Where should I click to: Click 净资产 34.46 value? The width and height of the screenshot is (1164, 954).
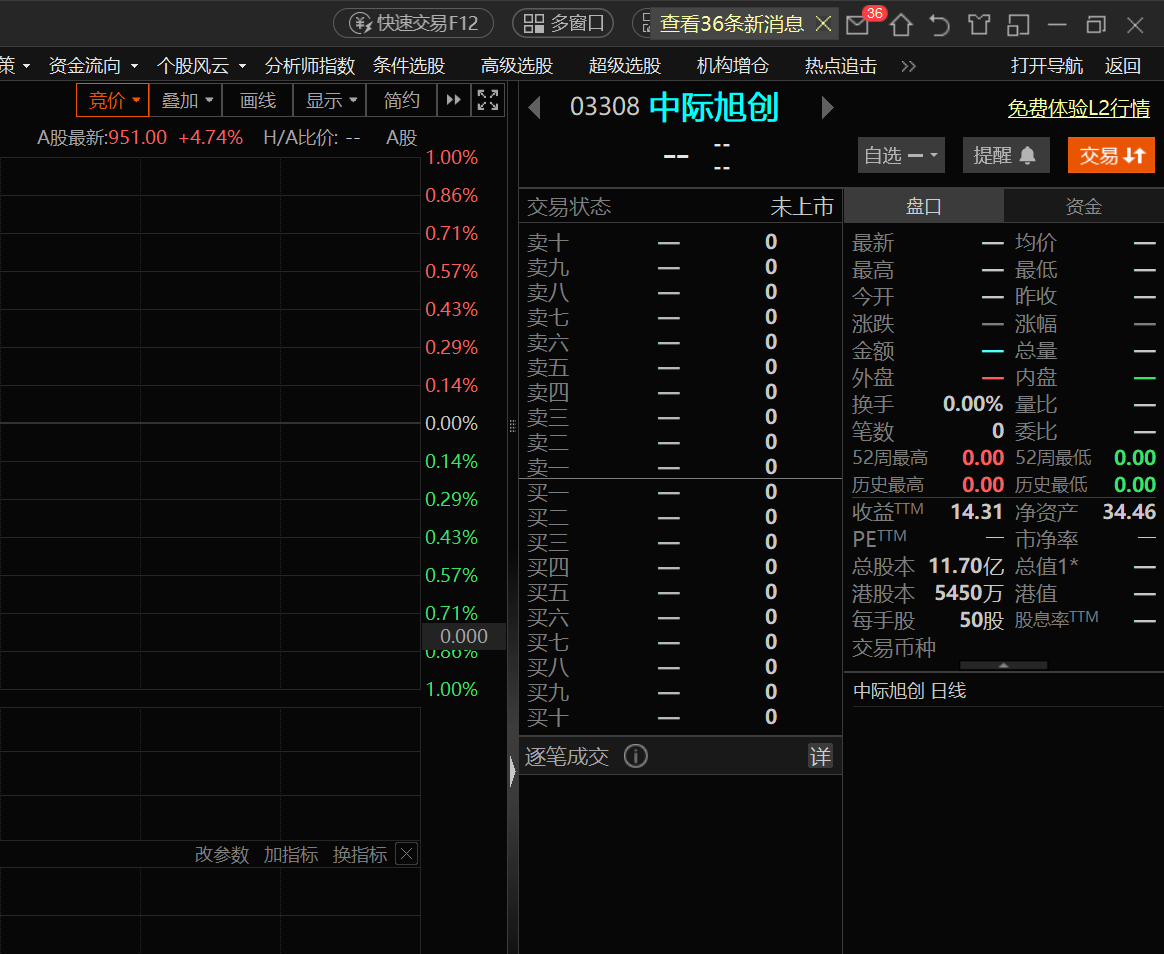click(1129, 512)
